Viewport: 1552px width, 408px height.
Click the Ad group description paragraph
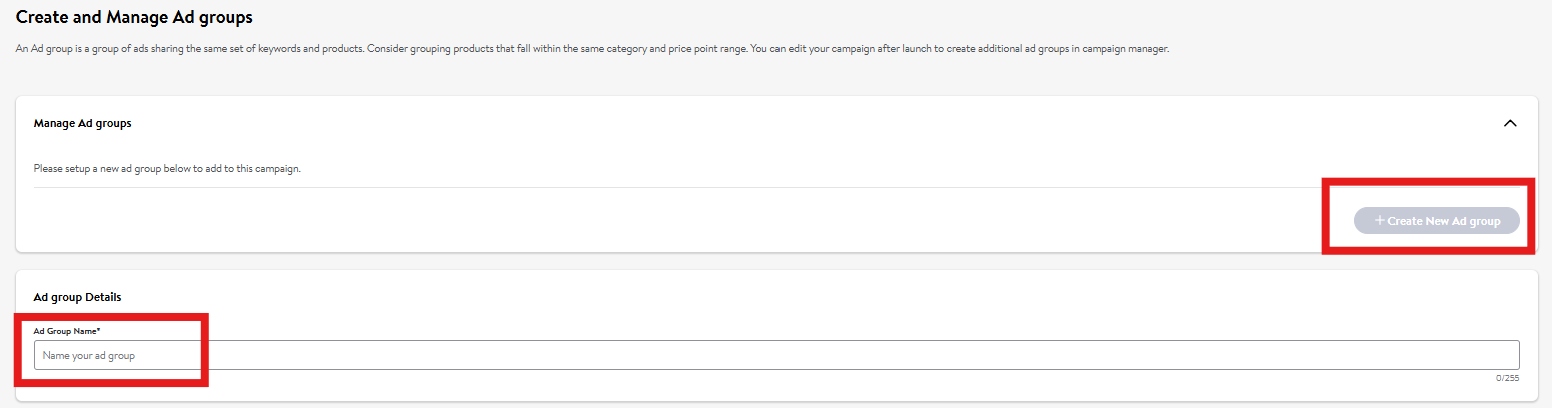(x=592, y=49)
